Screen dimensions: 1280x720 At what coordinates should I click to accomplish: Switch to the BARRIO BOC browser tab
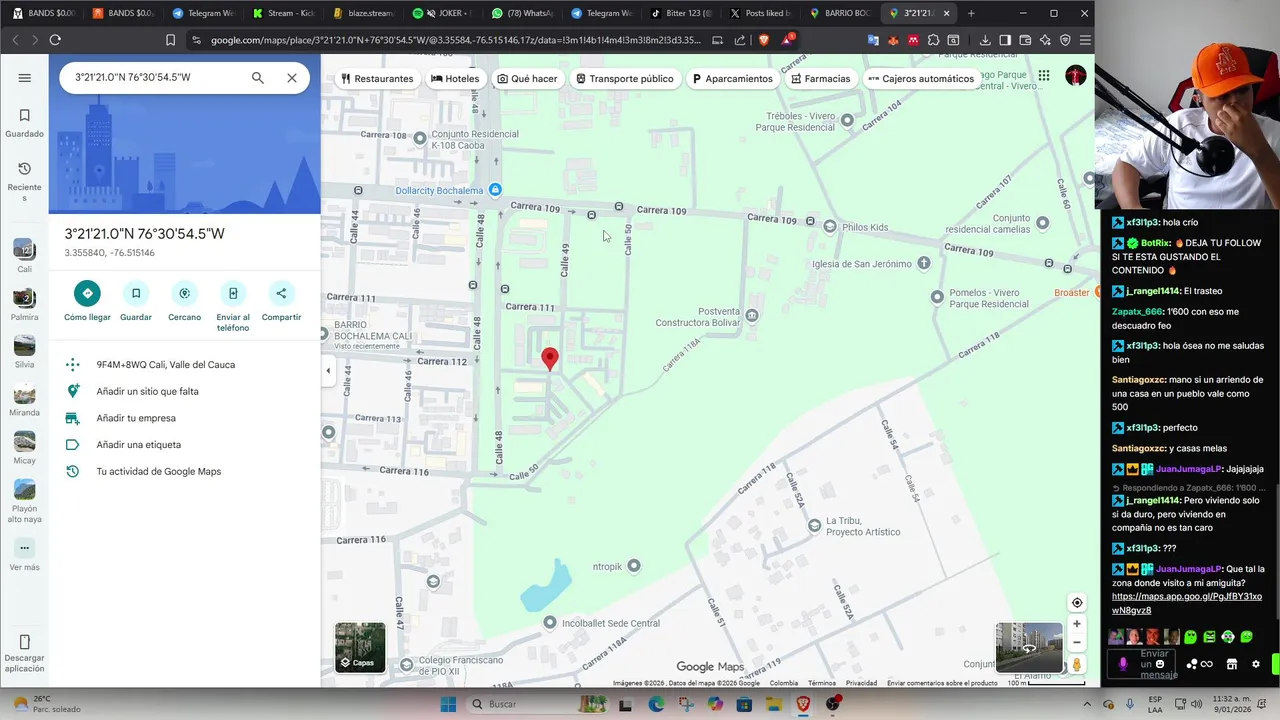[840, 13]
